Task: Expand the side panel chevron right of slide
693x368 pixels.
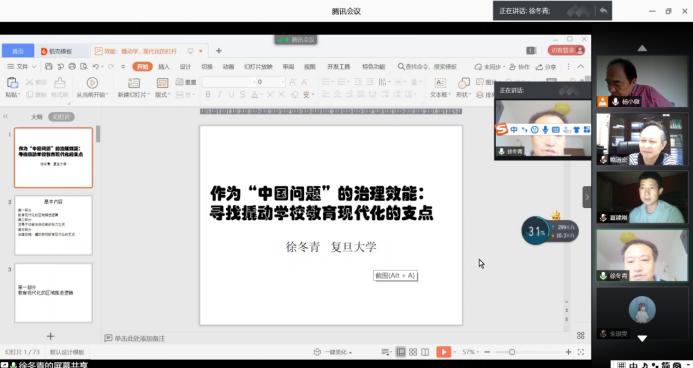Action: [586, 197]
